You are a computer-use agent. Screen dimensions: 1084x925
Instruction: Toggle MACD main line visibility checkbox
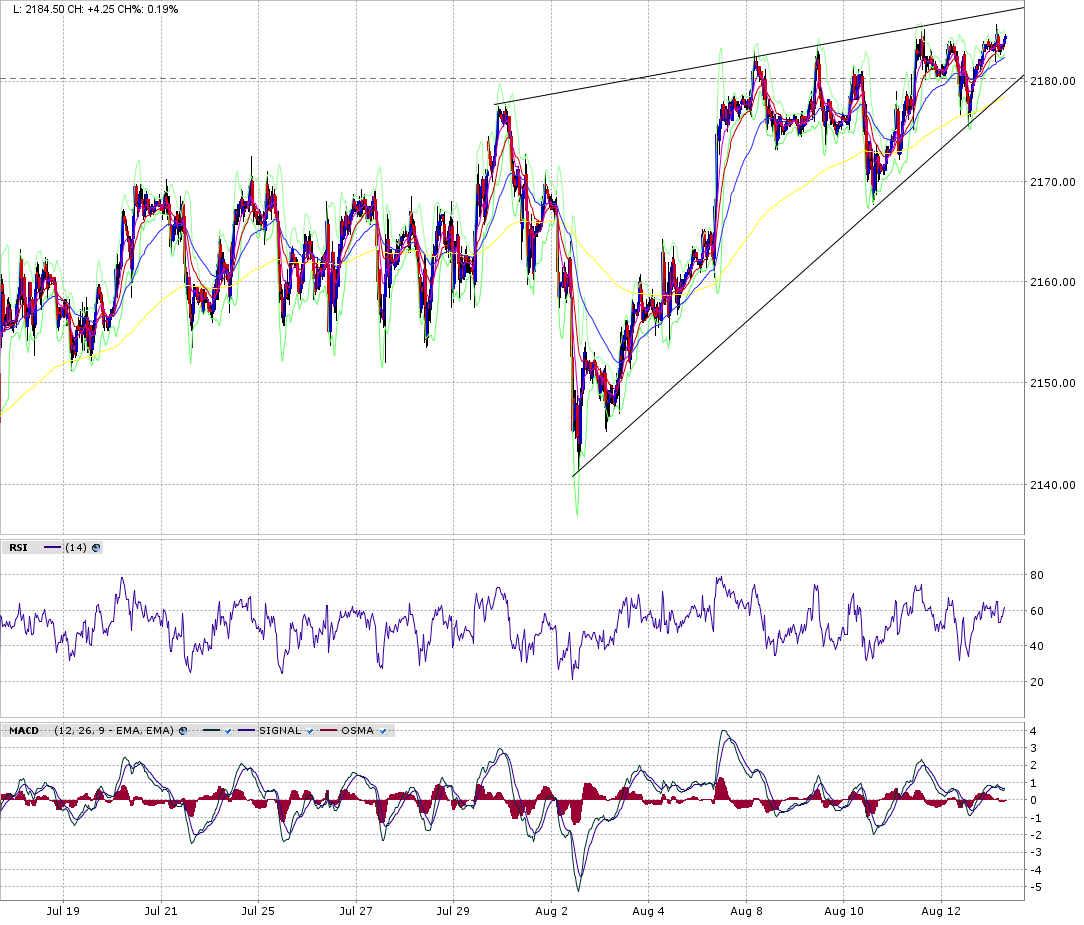point(228,731)
